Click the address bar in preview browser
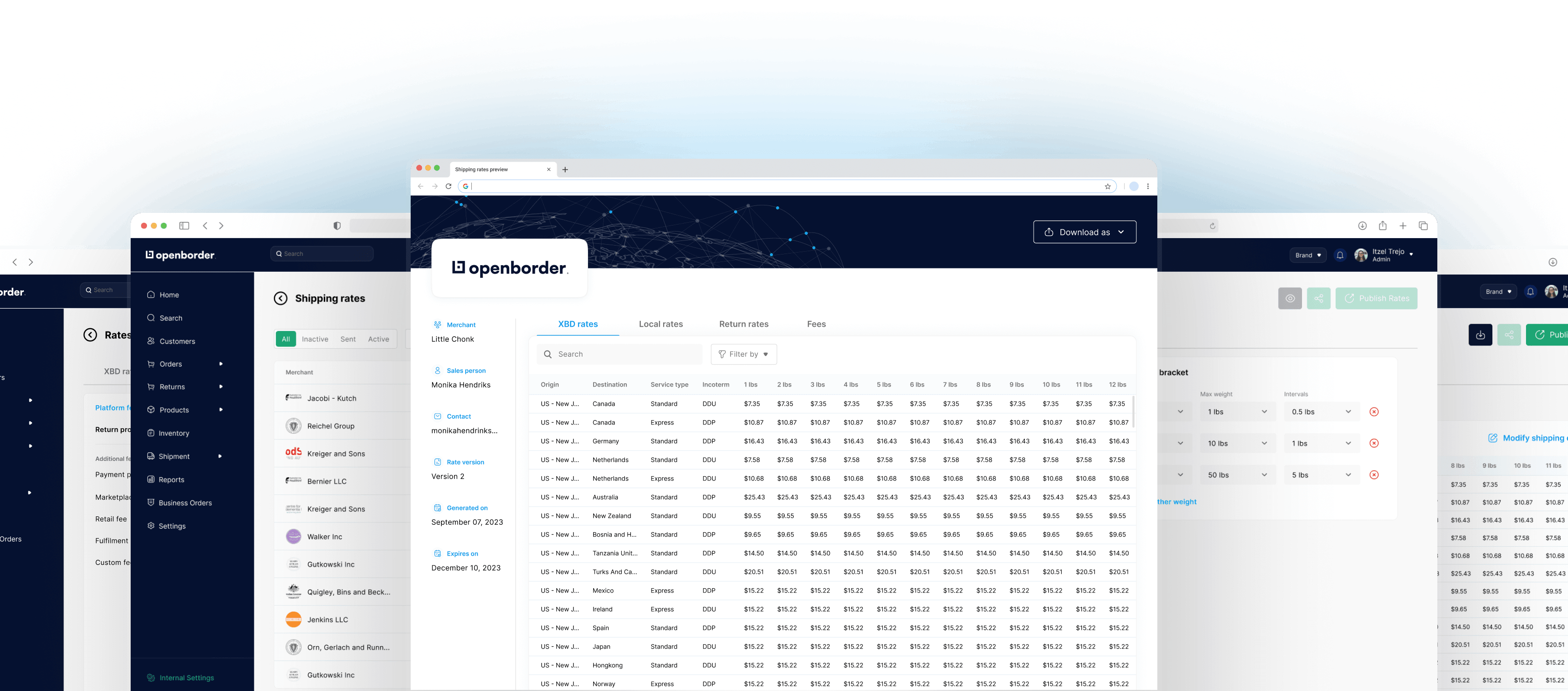The image size is (1568, 691). pyautogui.click(x=787, y=186)
